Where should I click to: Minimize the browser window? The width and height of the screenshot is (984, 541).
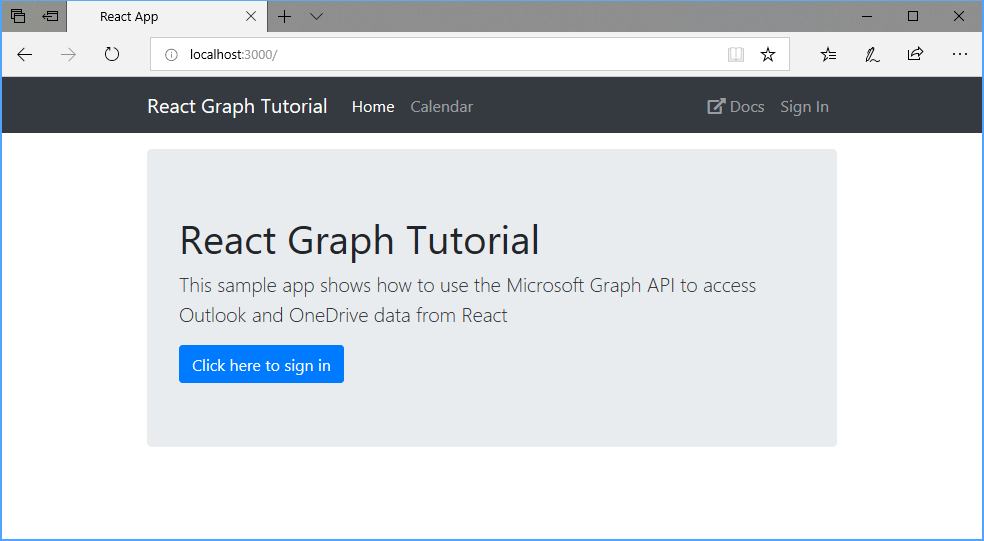tap(867, 16)
